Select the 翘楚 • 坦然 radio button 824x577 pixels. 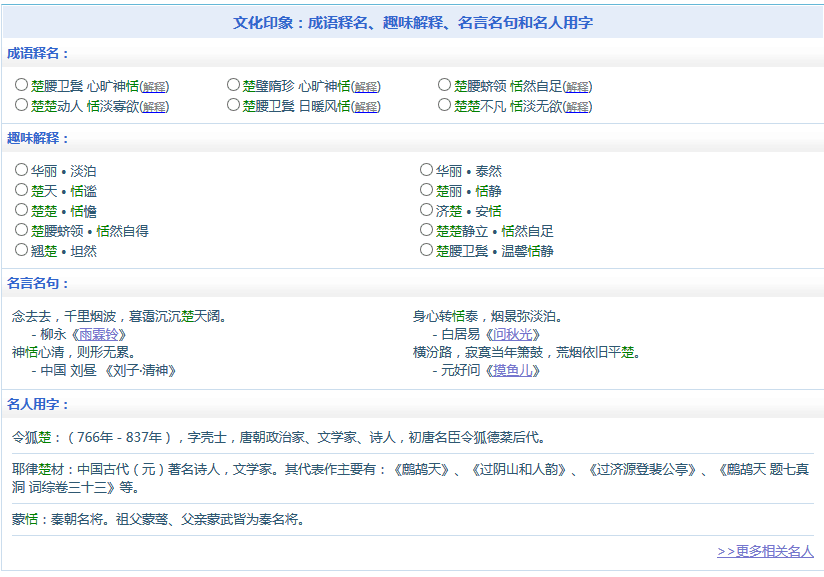(21, 250)
